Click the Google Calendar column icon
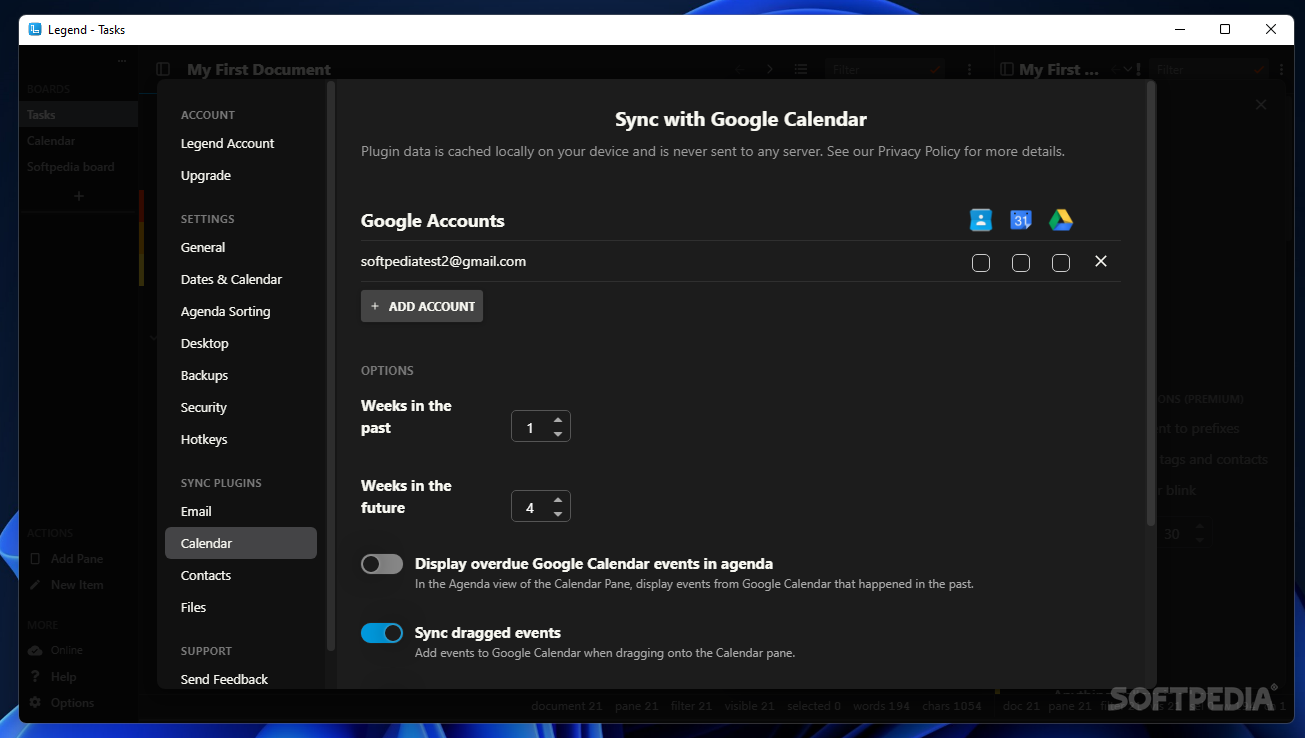Viewport: 1305px width, 738px height. [1021, 220]
